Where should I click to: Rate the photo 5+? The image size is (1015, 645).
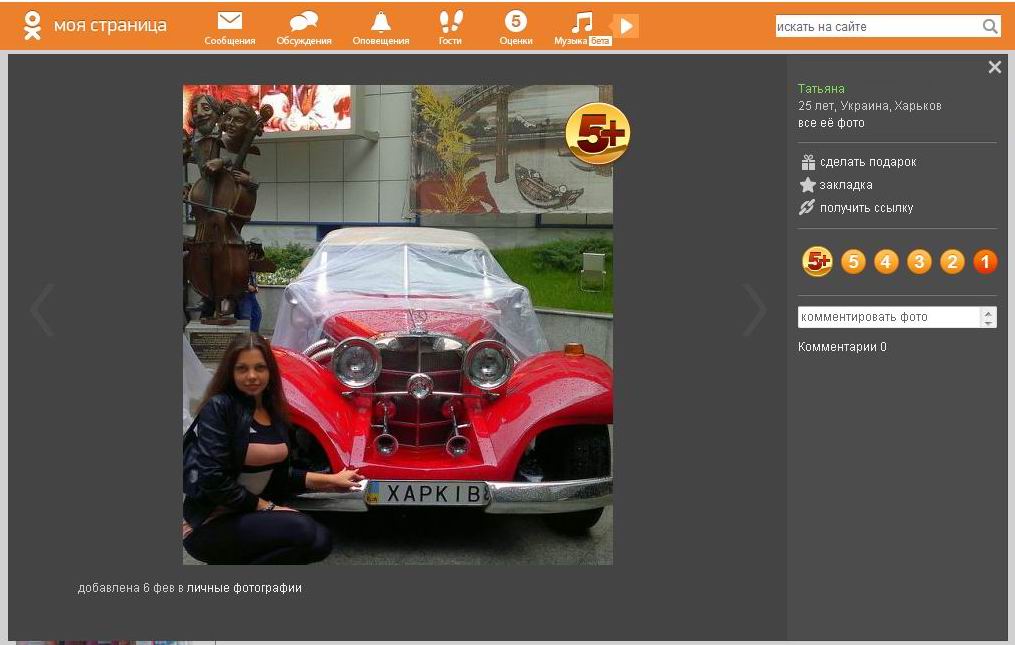[818, 262]
